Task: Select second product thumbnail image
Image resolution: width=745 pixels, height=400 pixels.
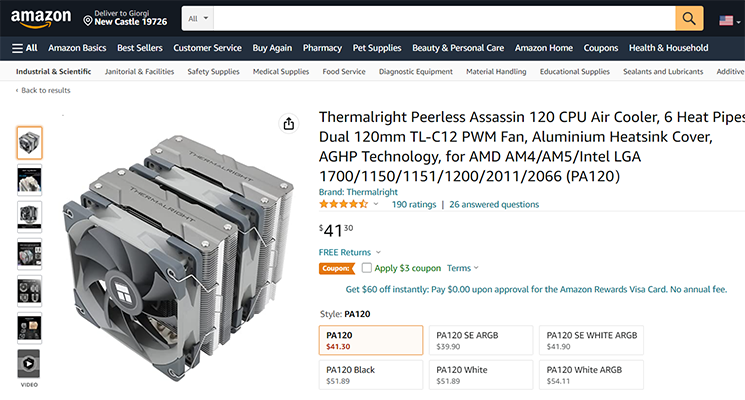Action: (29, 180)
